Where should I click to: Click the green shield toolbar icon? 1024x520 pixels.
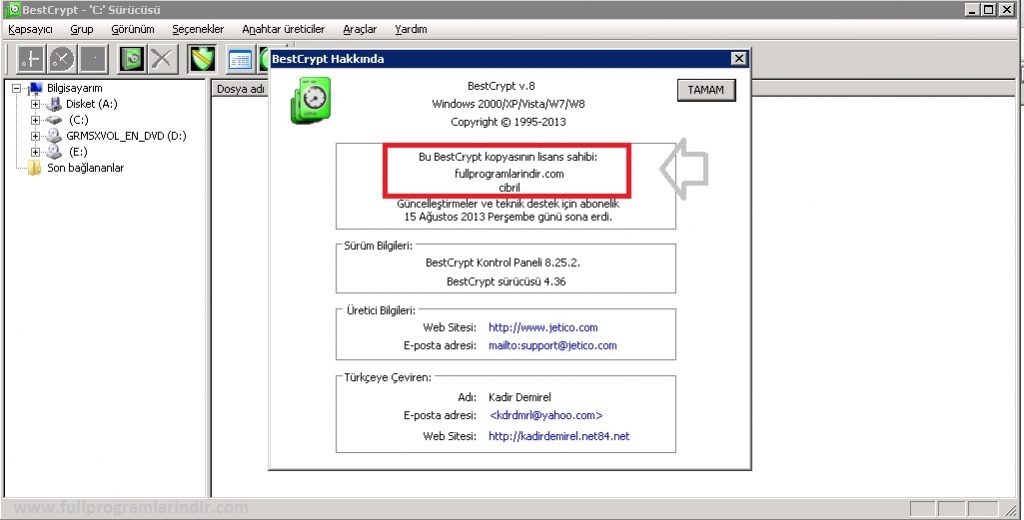tap(204, 59)
